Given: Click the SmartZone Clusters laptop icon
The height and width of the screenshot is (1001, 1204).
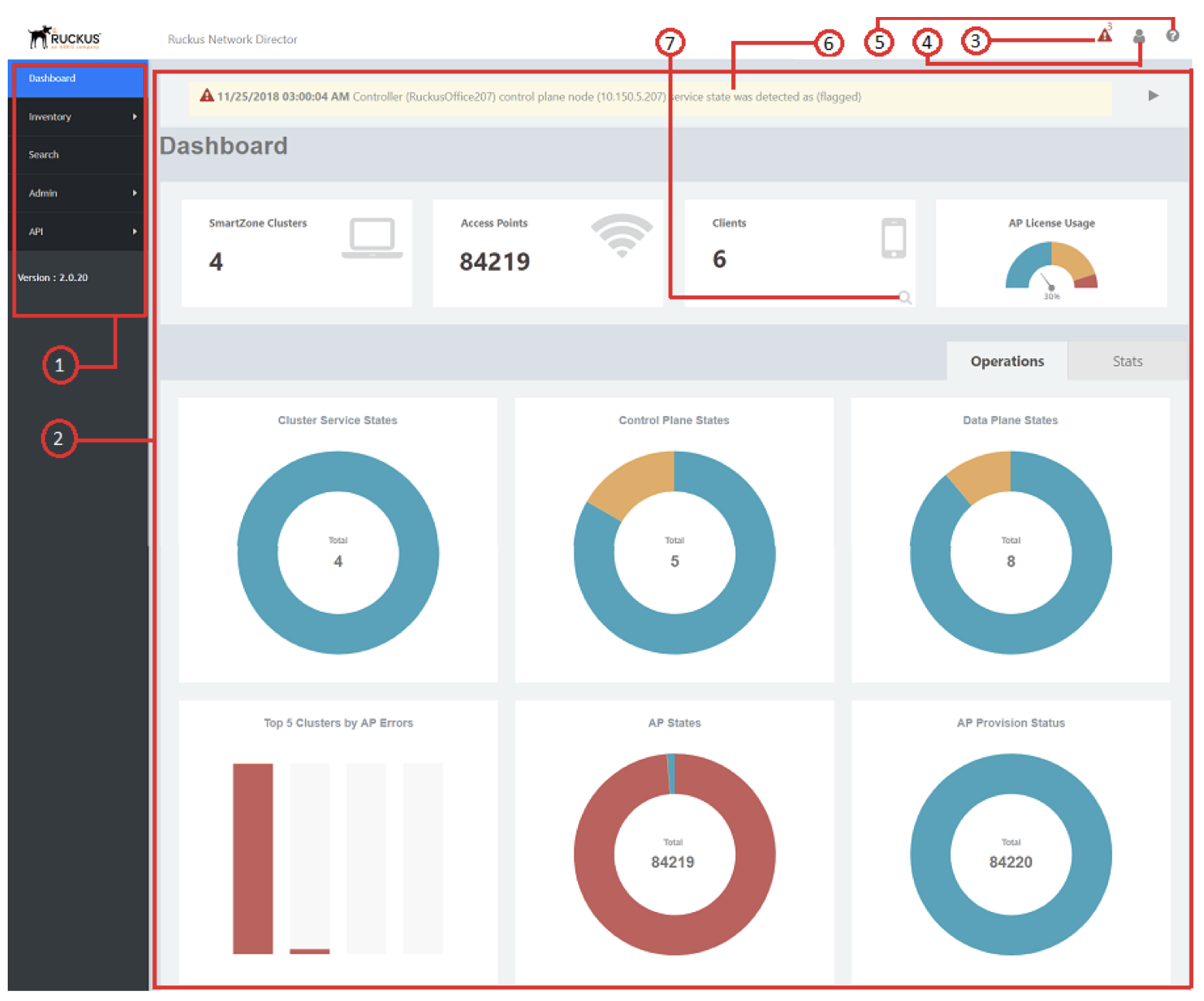Looking at the screenshot, I should 372,238.
